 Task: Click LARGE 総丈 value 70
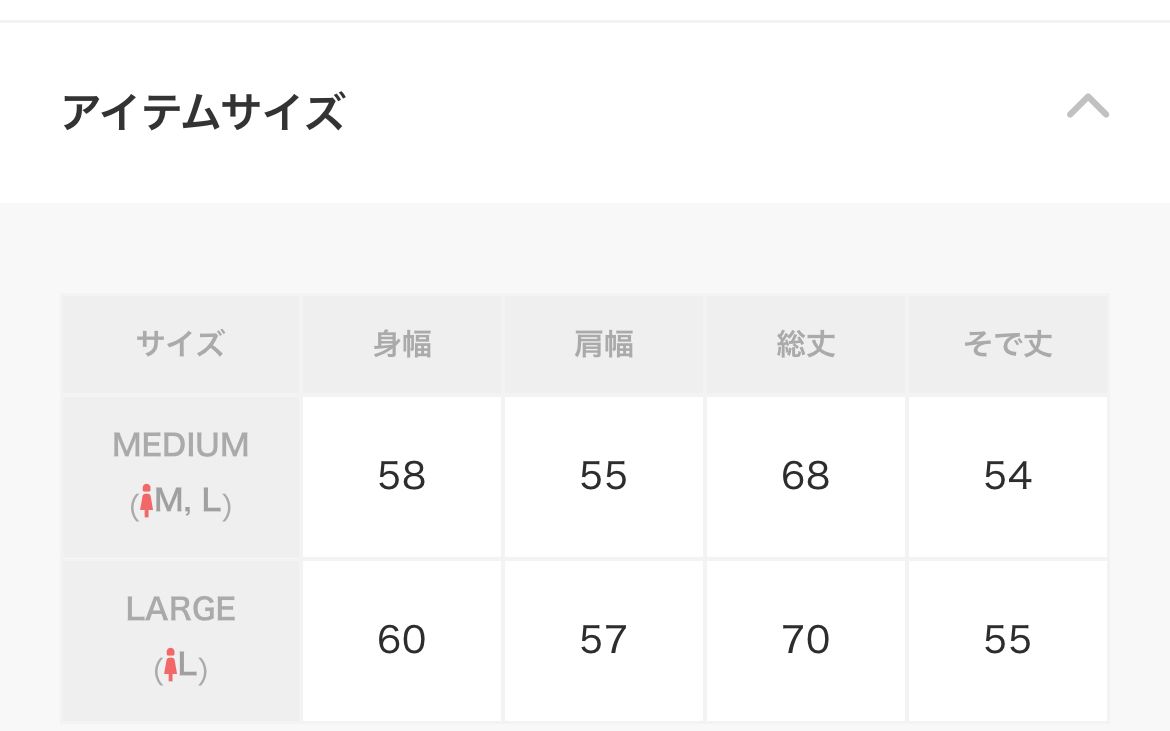pos(806,640)
